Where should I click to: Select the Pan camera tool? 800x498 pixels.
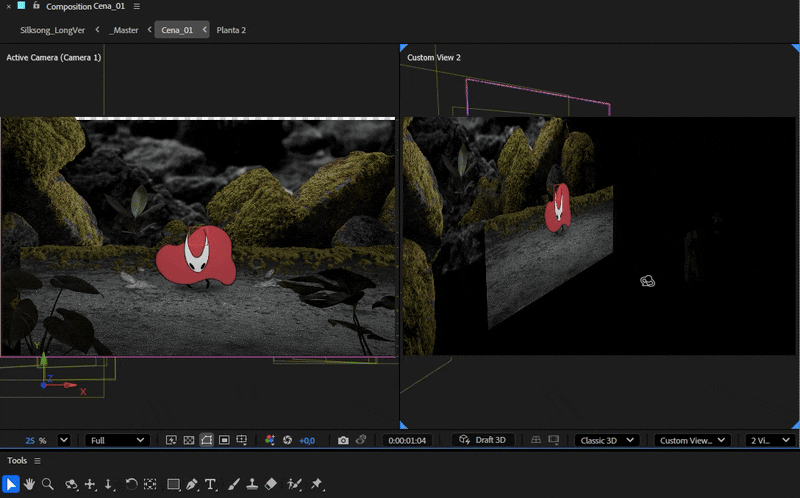click(90, 484)
